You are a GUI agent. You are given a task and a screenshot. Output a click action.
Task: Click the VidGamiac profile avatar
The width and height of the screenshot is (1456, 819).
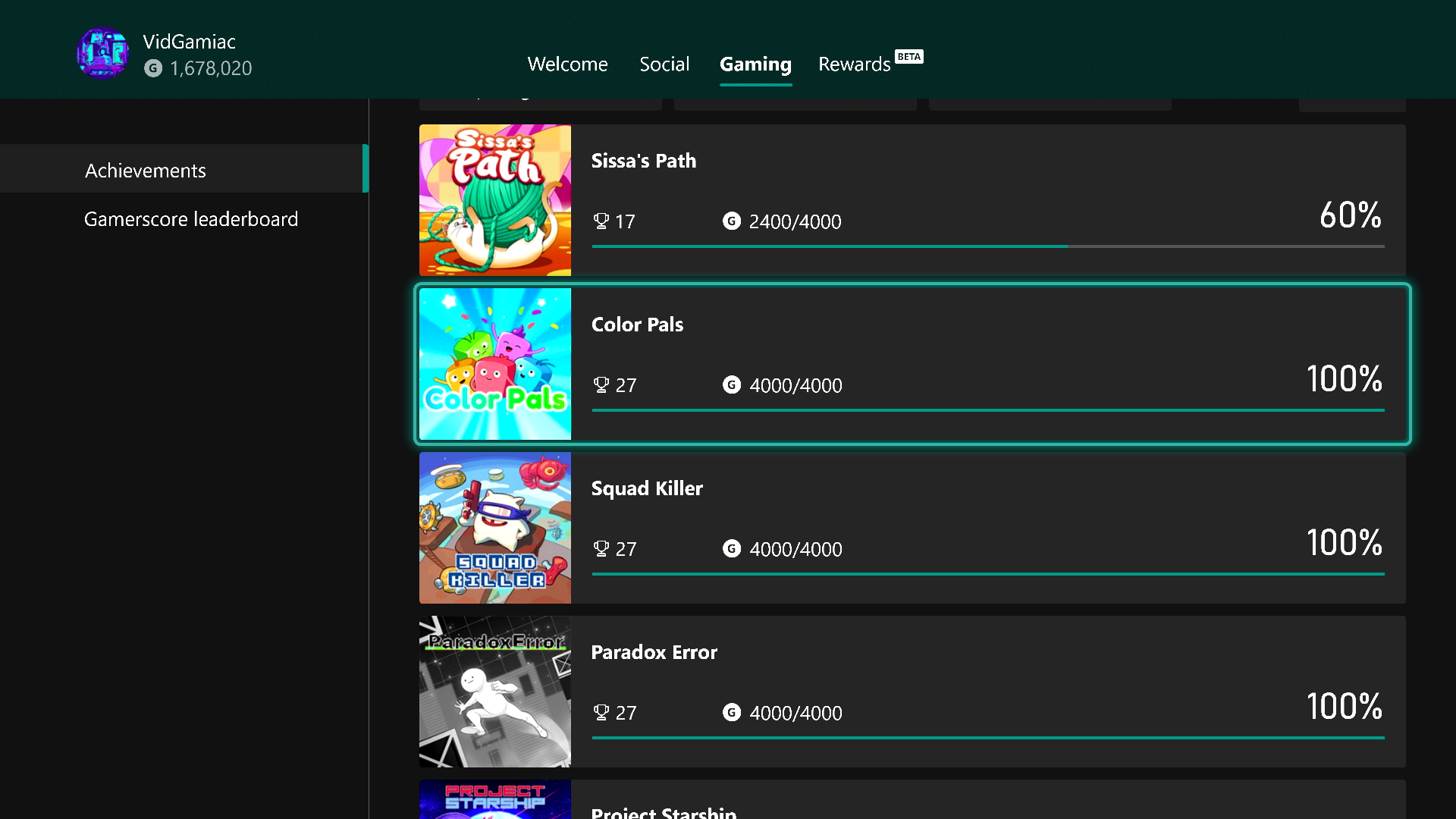tap(102, 53)
